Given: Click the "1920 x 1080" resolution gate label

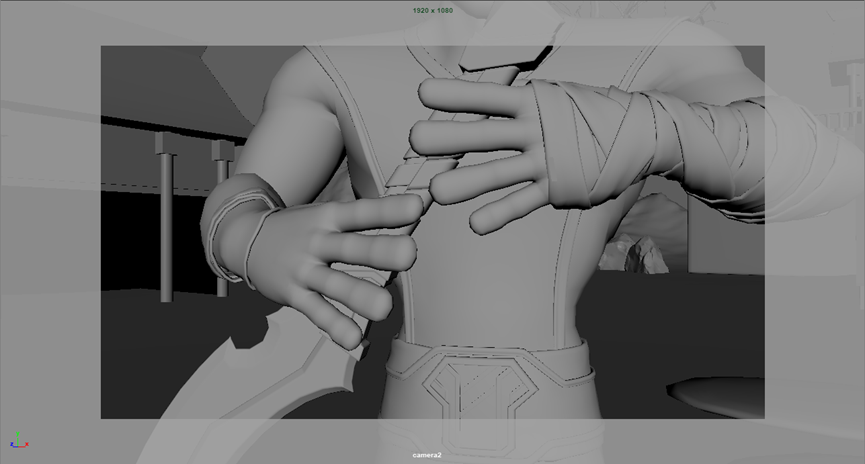Looking at the screenshot, I should (432, 10).
